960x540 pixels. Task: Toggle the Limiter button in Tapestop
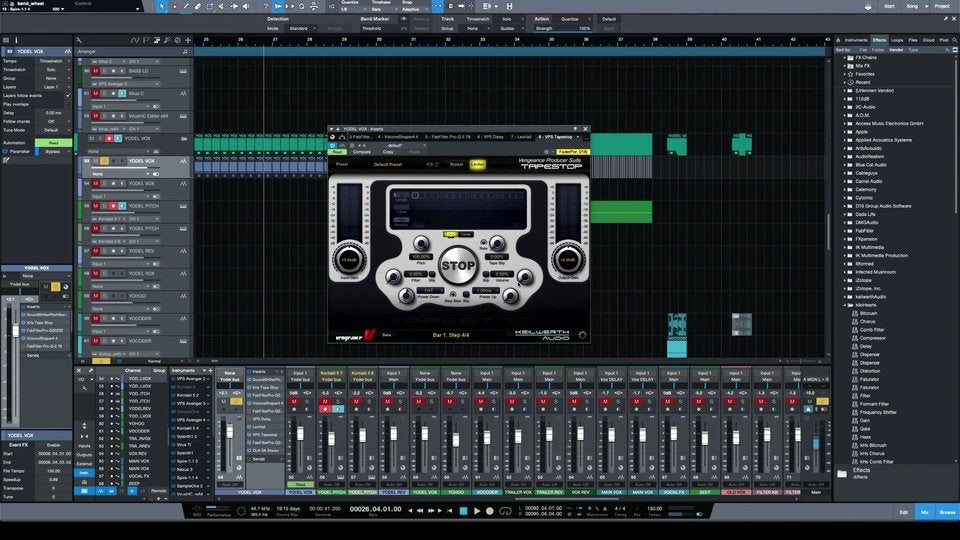[478, 164]
